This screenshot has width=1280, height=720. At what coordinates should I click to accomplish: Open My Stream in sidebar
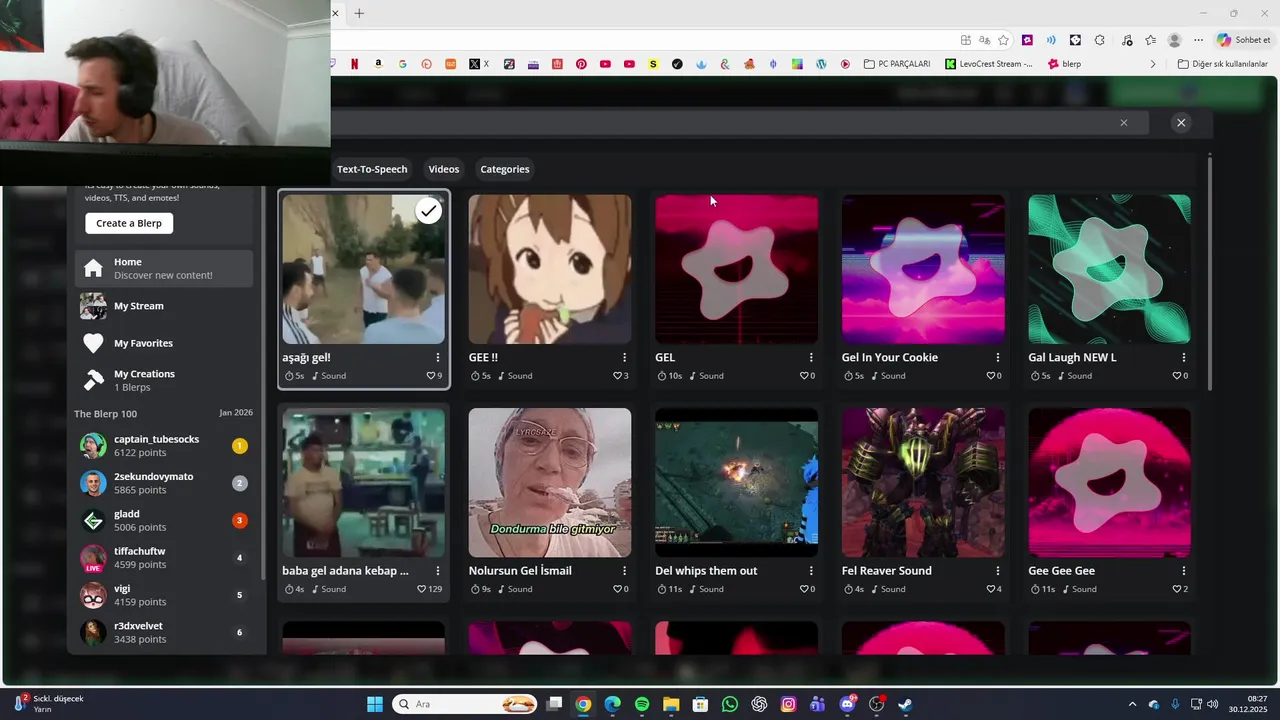click(164, 306)
